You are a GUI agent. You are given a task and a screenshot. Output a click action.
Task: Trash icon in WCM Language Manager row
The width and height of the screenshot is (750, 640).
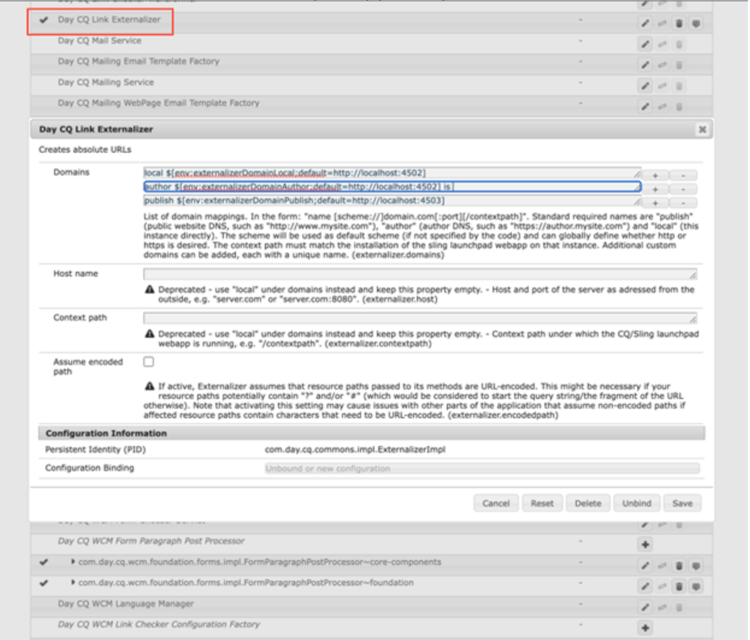click(679, 607)
